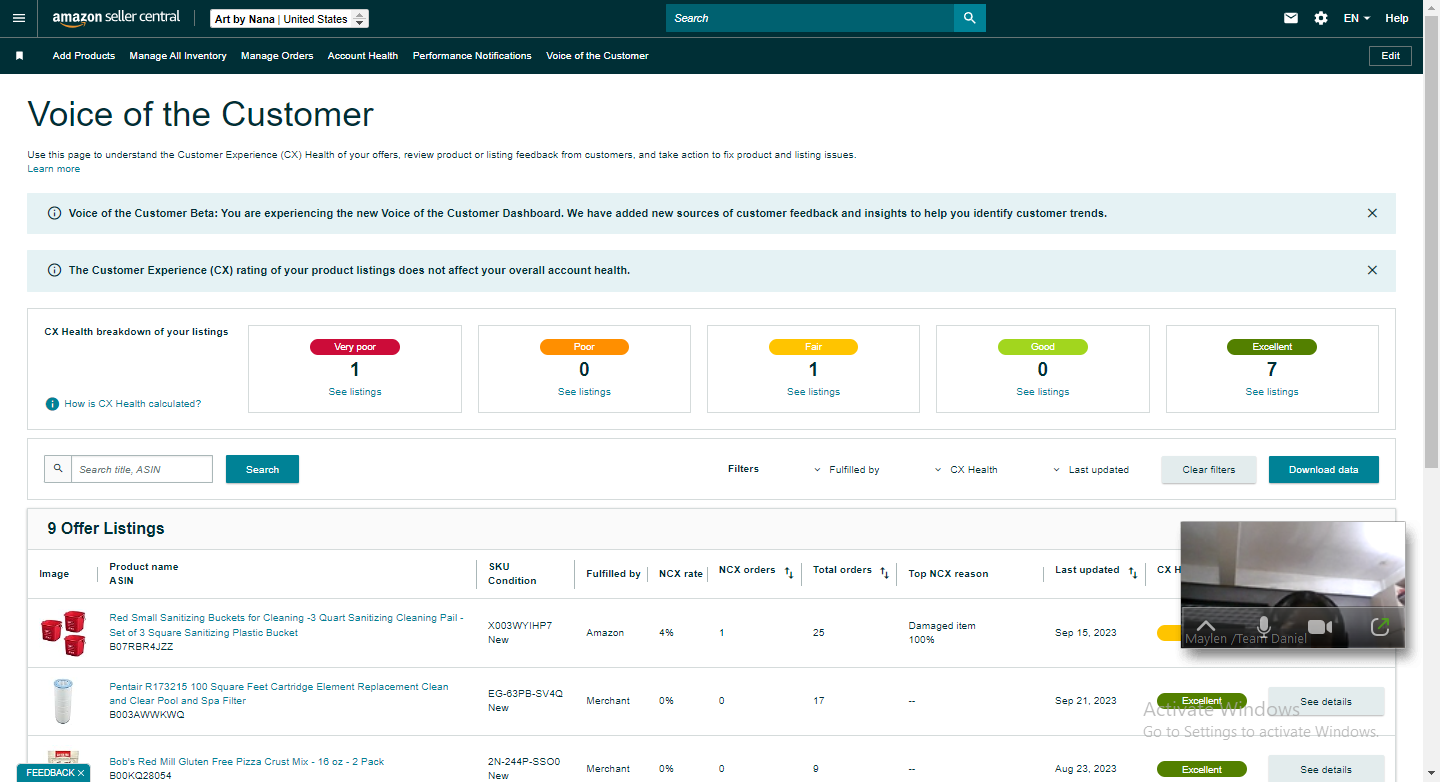Click the red sanitizing buckets thumbnail

point(62,633)
